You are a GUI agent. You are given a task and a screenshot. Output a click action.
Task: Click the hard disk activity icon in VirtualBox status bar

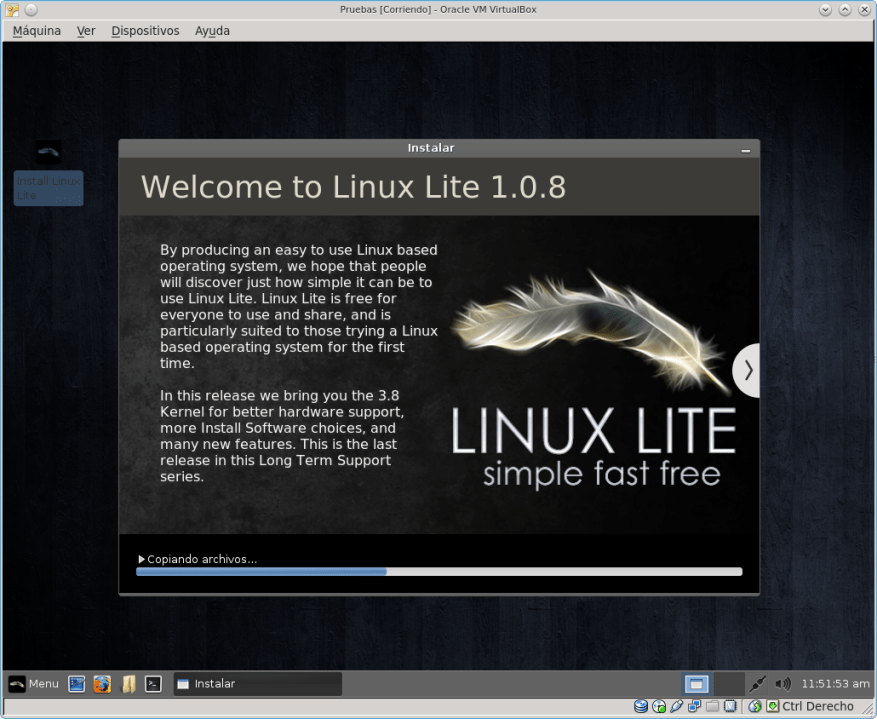(641, 705)
